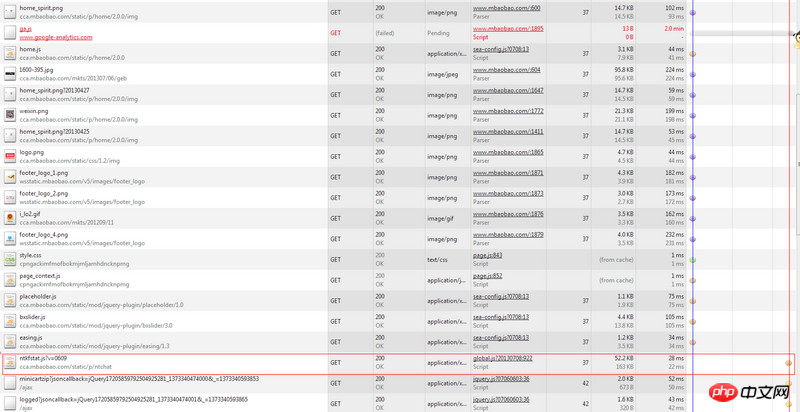The image size is (800, 412).
Task: Click the CSS file icon for style.css
Action: [10, 260]
